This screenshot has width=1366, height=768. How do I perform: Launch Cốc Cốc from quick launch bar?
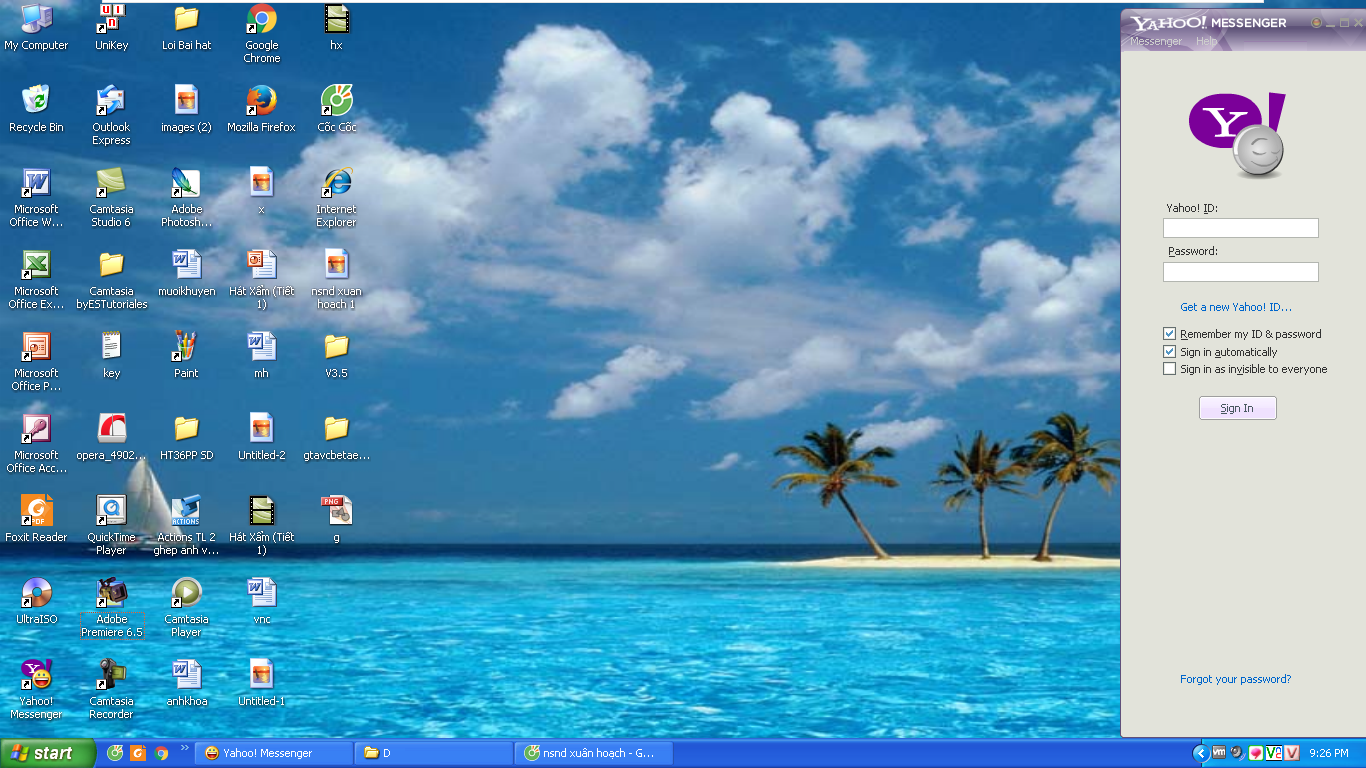[x=115, y=753]
